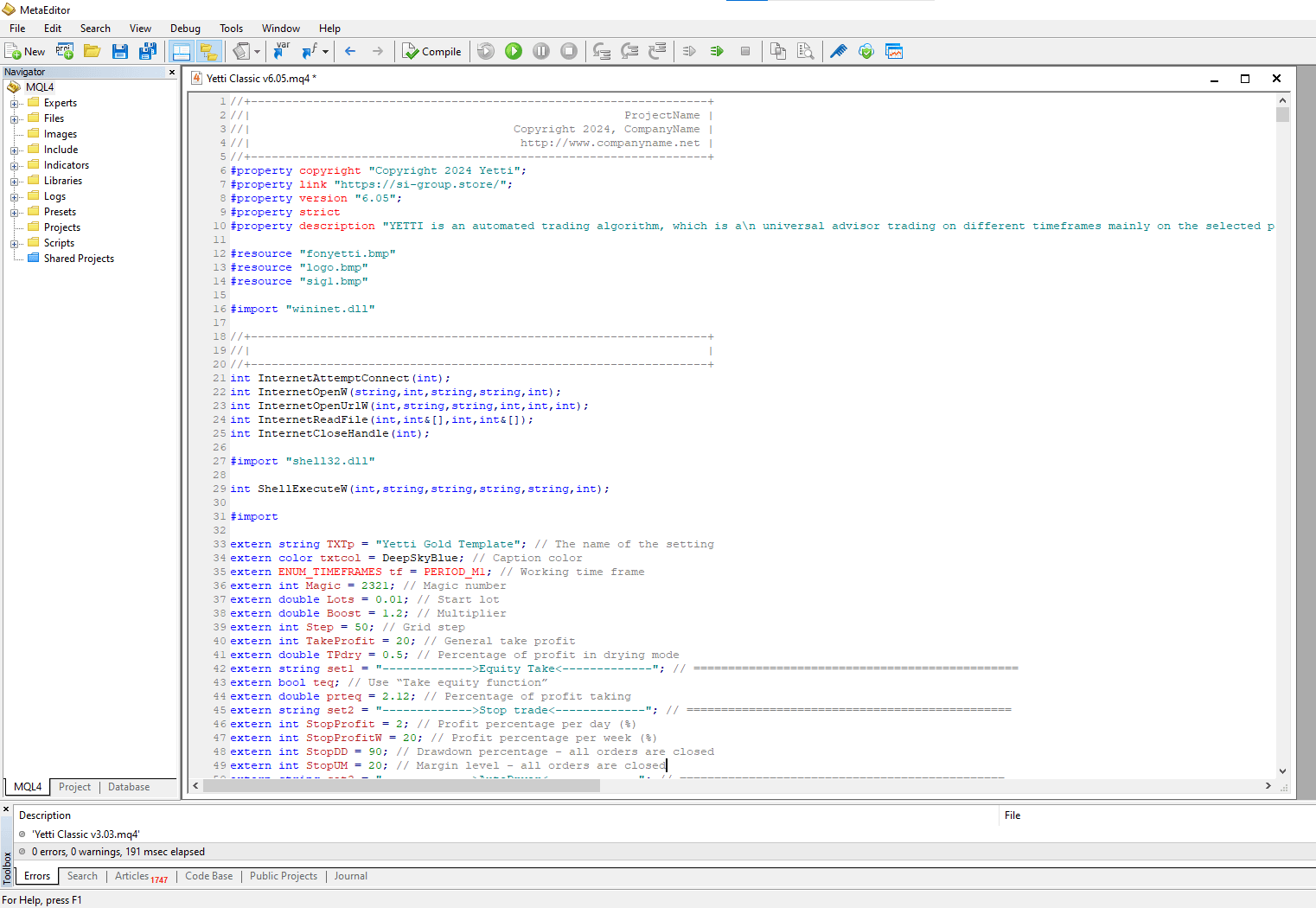Click the overlapping documents icon next to stop profiling
The width and height of the screenshot is (1316, 908).
778,52
